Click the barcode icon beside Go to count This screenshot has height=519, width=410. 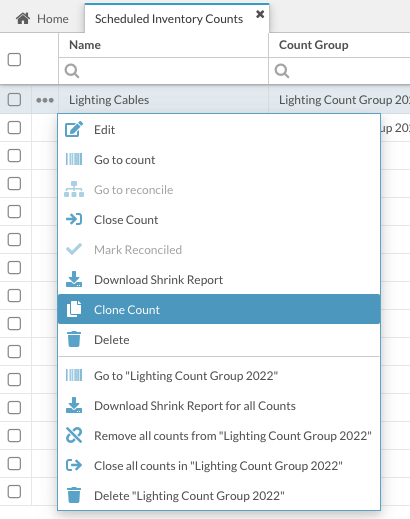point(74,159)
